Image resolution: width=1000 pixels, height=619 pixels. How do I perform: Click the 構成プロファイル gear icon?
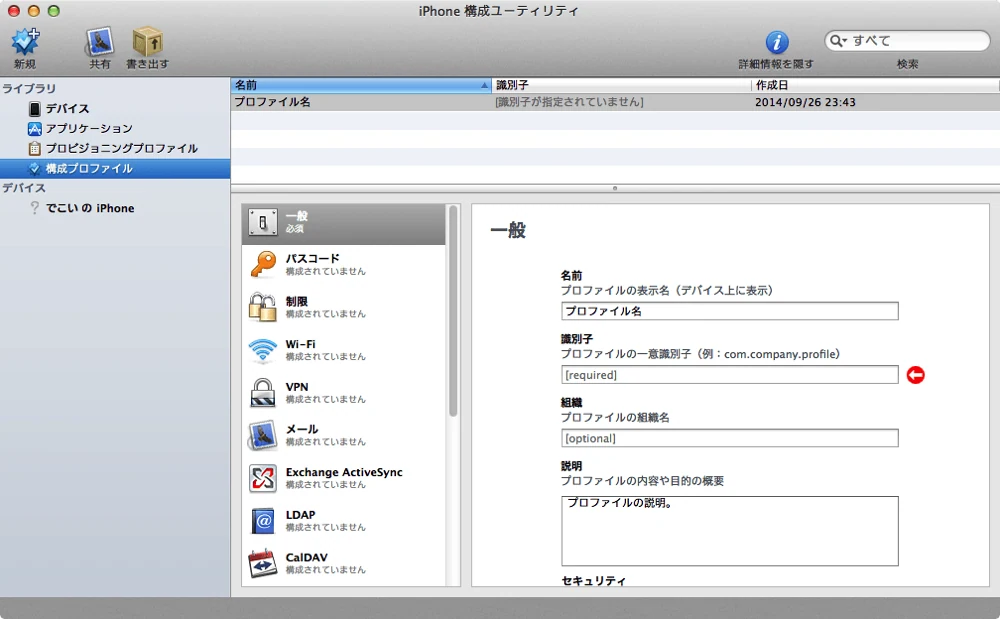(34, 168)
